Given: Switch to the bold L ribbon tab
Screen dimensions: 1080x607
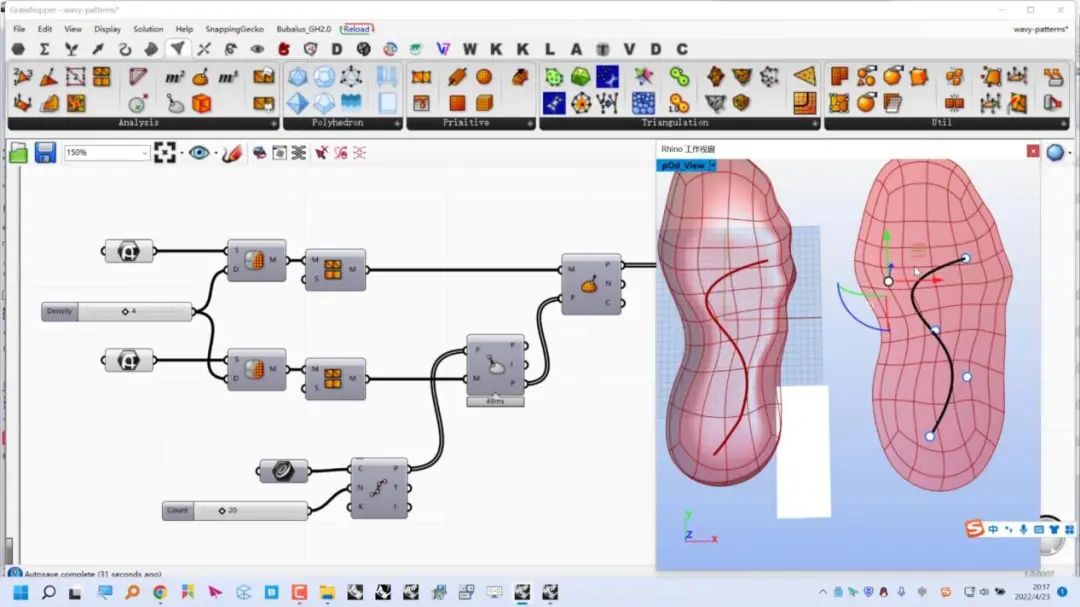Looking at the screenshot, I should coord(549,50).
